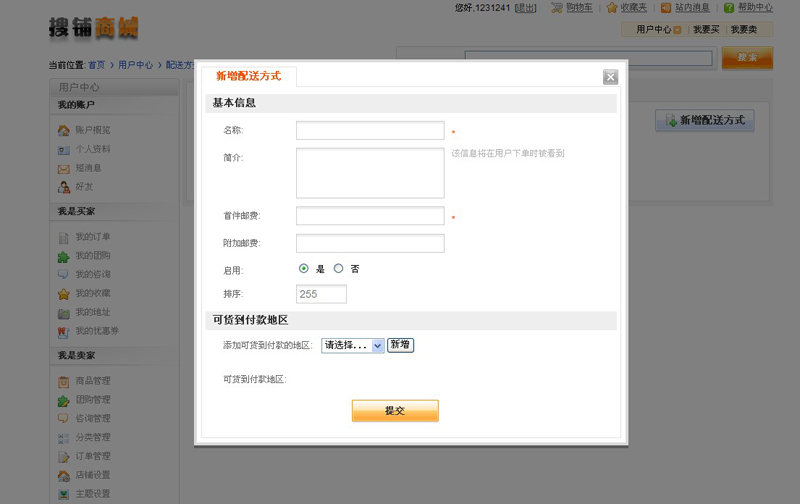This screenshot has width=800, height=504.
Task: Open the 我要买 menu item
Action: [x=706, y=30]
